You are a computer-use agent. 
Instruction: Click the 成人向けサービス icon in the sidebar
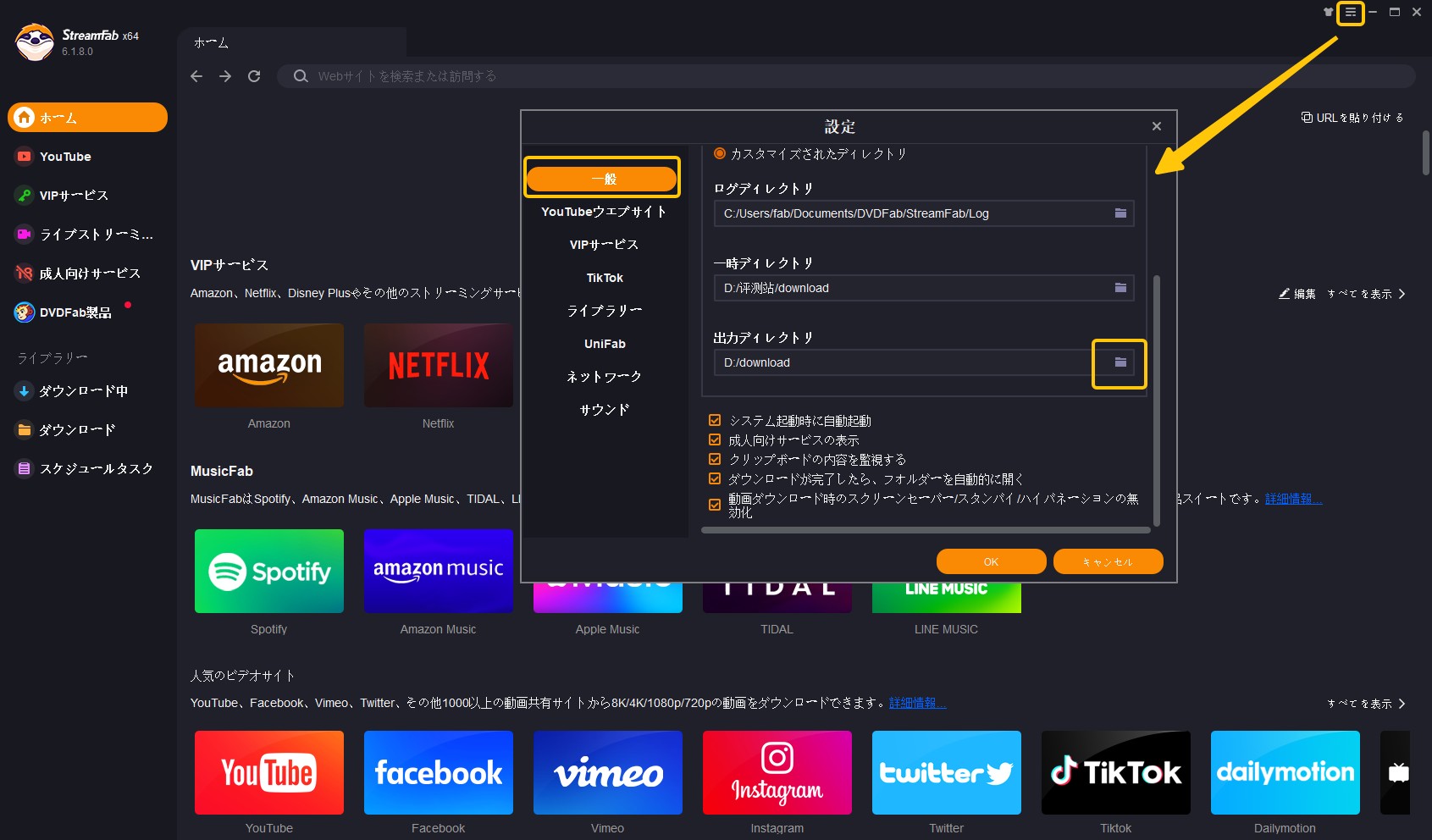coord(25,274)
